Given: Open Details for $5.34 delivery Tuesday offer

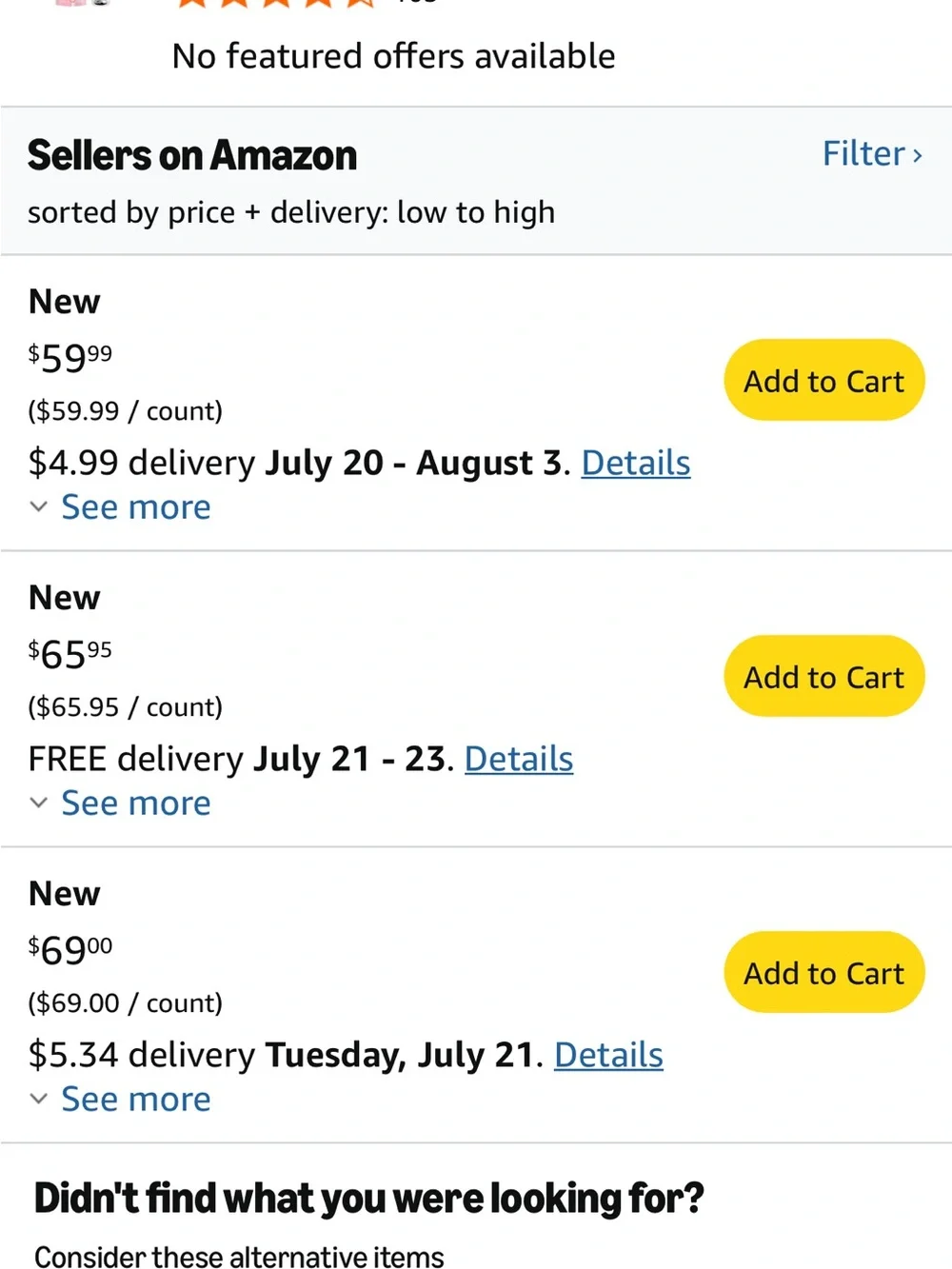Looking at the screenshot, I should tap(608, 1055).
